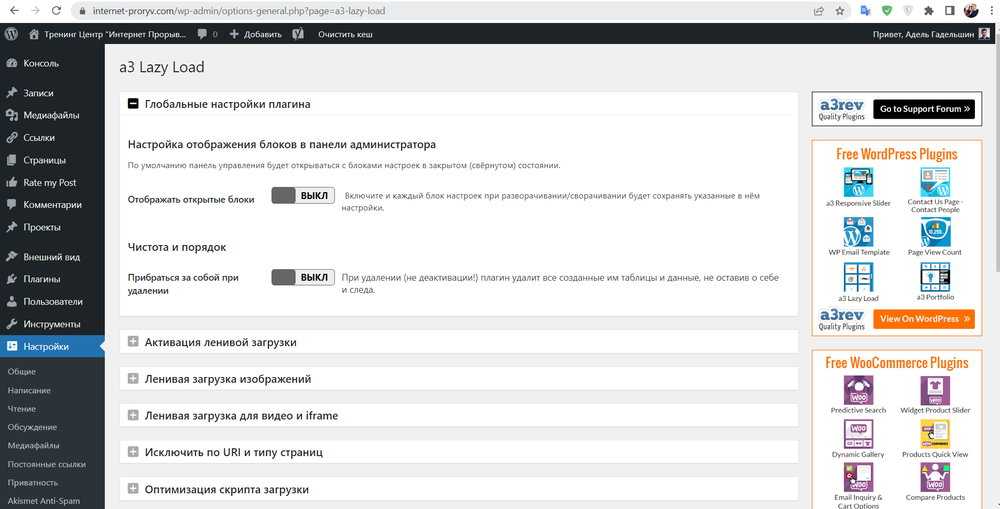The height and width of the screenshot is (509, 1000).
Task: Click the Go to Support Forum button
Action: click(x=923, y=109)
